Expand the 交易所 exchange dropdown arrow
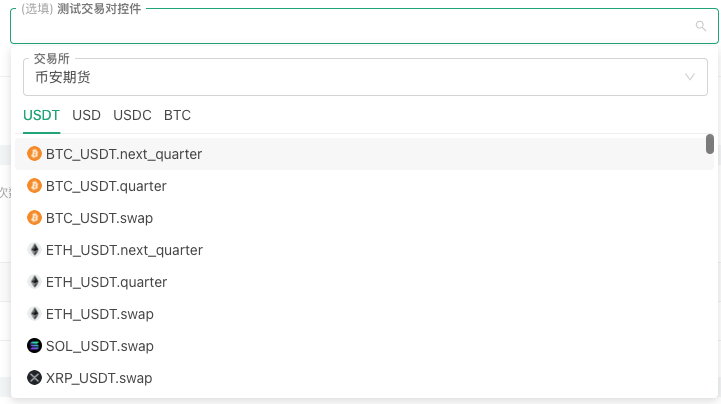The width and height of the screenshot is (721, 404). point(690,77)
